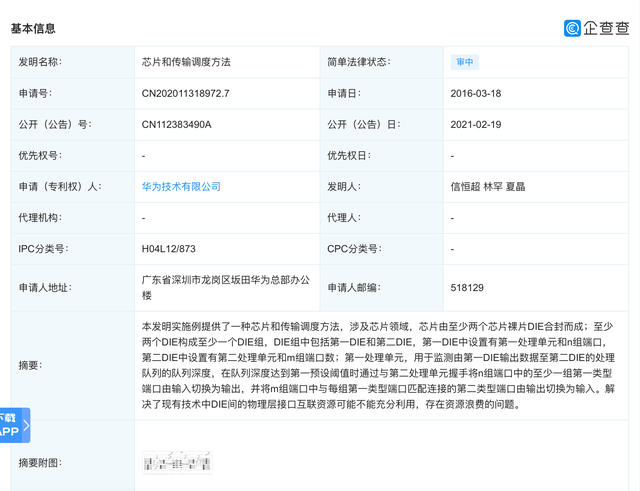Click the 申请人地址 label cell
The width and height of the screenshot is (640, 491).
point(73,288)
